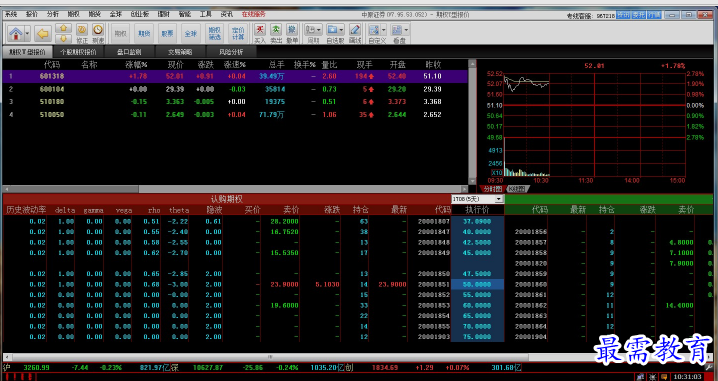Expand the home icon dropdown arrow
Viewport: 718px width, 381px height.
point(27,33)
